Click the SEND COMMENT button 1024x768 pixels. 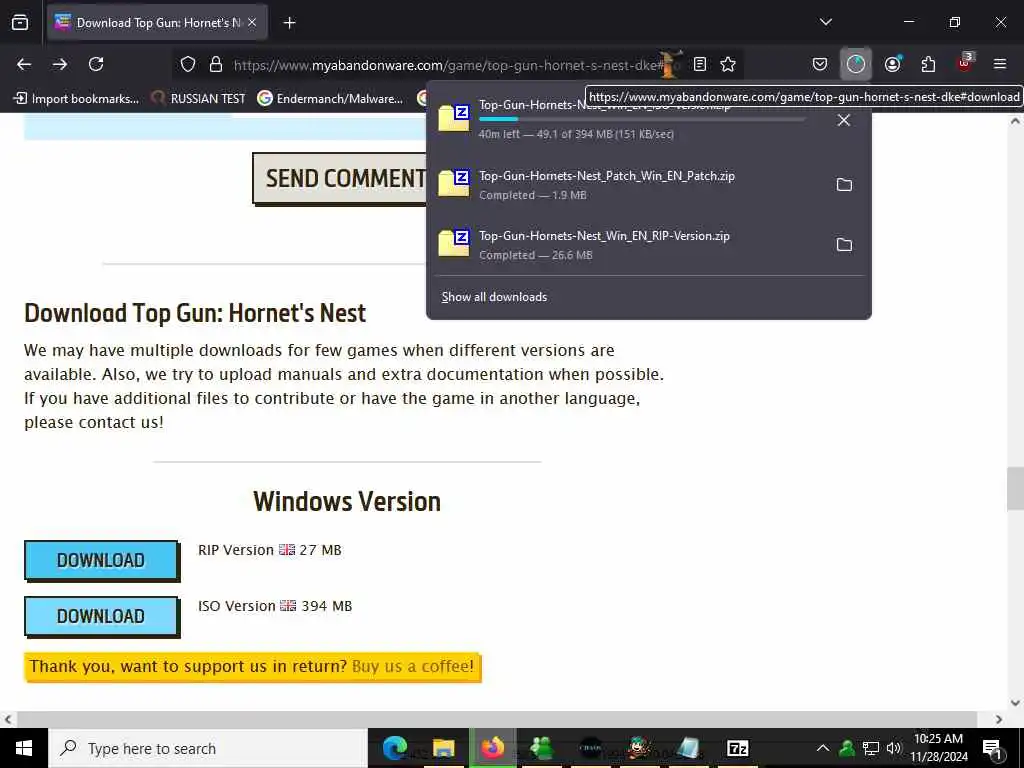point(340,178)
